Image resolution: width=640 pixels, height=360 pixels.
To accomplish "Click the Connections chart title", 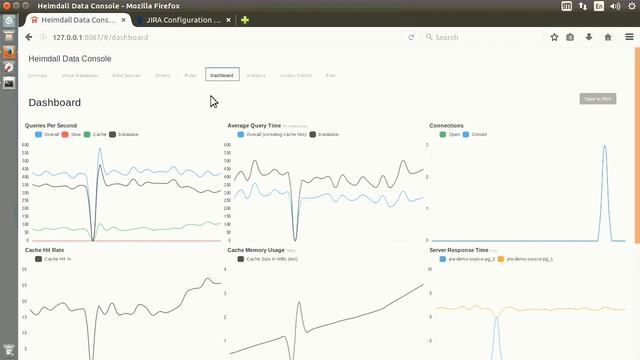I will tap(446, 126).
